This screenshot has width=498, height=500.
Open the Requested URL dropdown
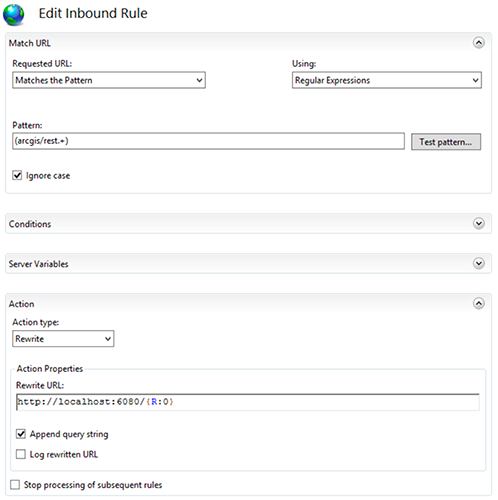click(109, 80)
